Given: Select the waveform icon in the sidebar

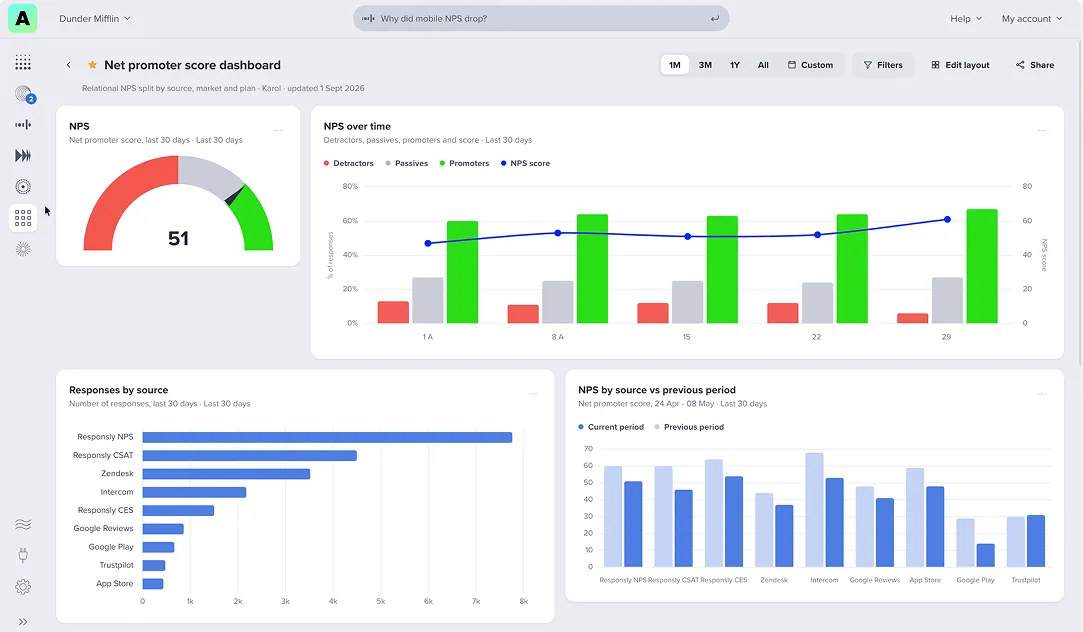Looking at the screenshot, I should 23,124.
